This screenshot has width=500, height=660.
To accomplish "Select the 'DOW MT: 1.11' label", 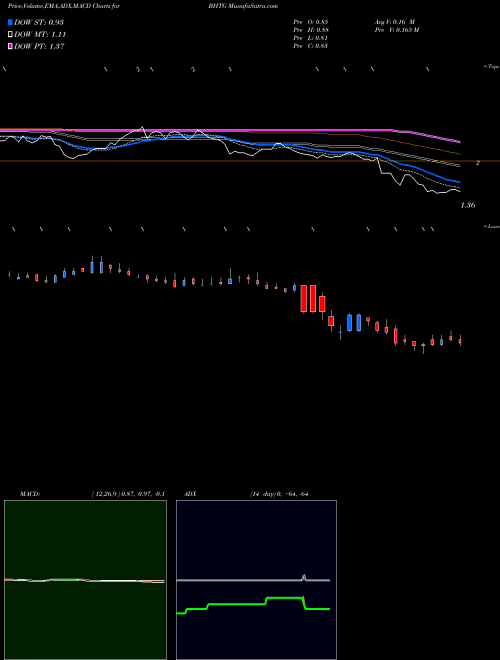I will pyautogui.click(x=40, y=35).
